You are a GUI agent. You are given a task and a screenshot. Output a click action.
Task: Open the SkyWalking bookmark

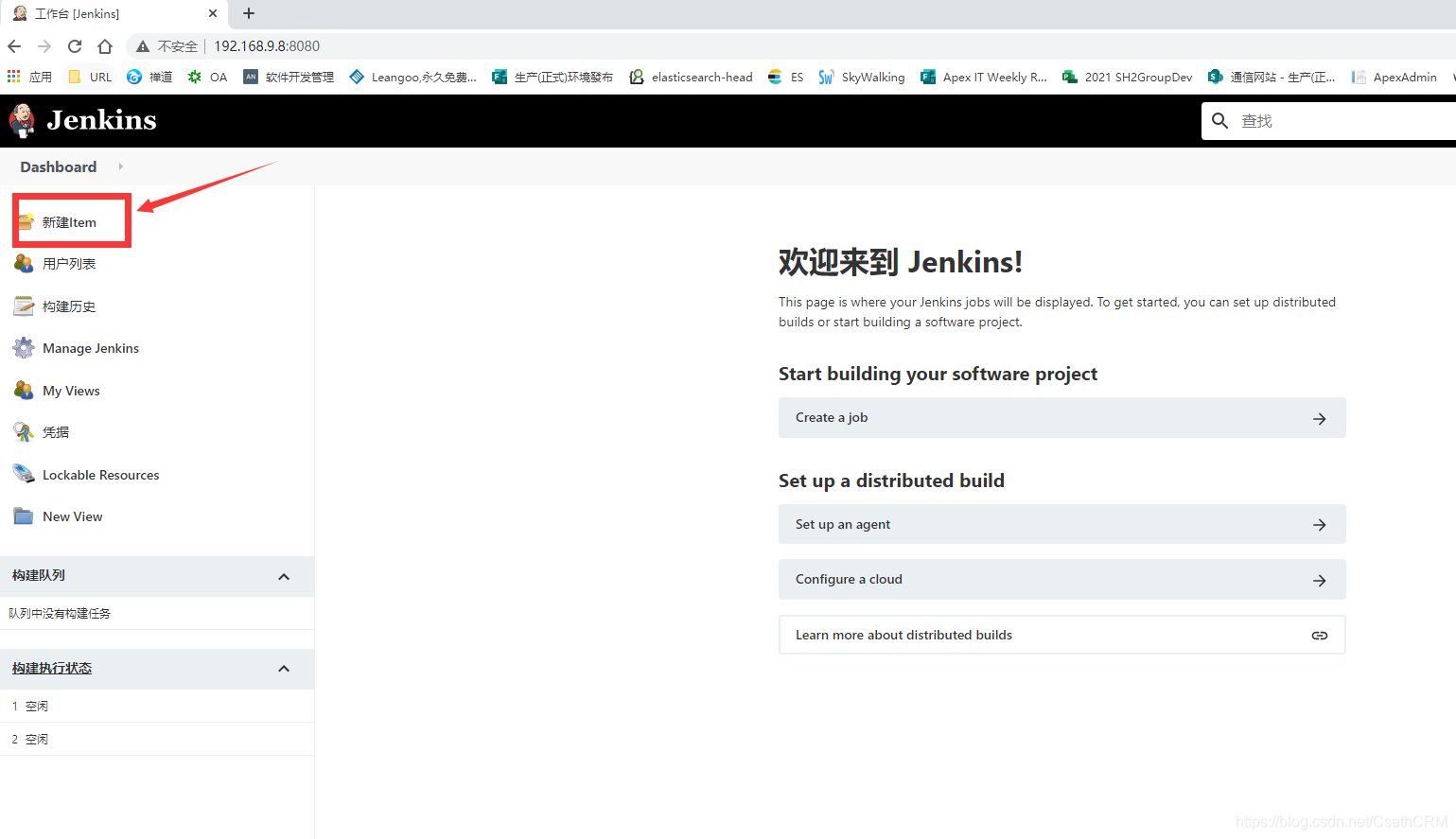click(862, 77)
